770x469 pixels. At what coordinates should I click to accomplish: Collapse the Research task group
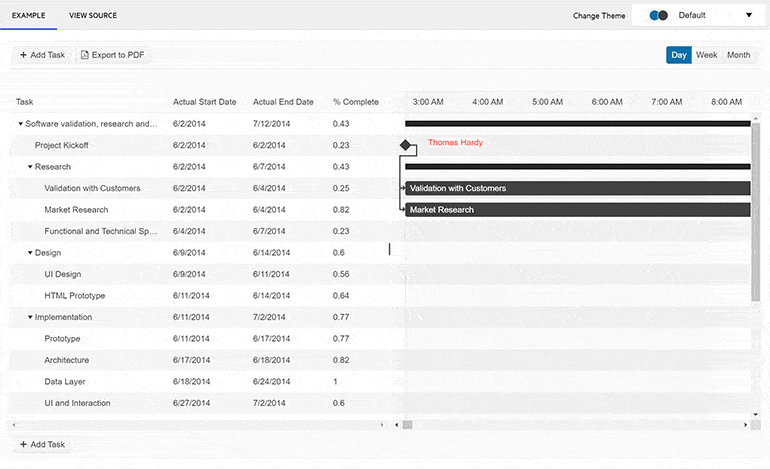(x=30, y=167)
